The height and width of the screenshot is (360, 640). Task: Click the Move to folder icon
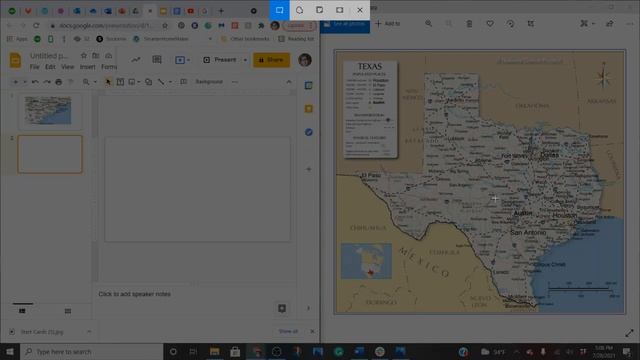click(96, 56)
